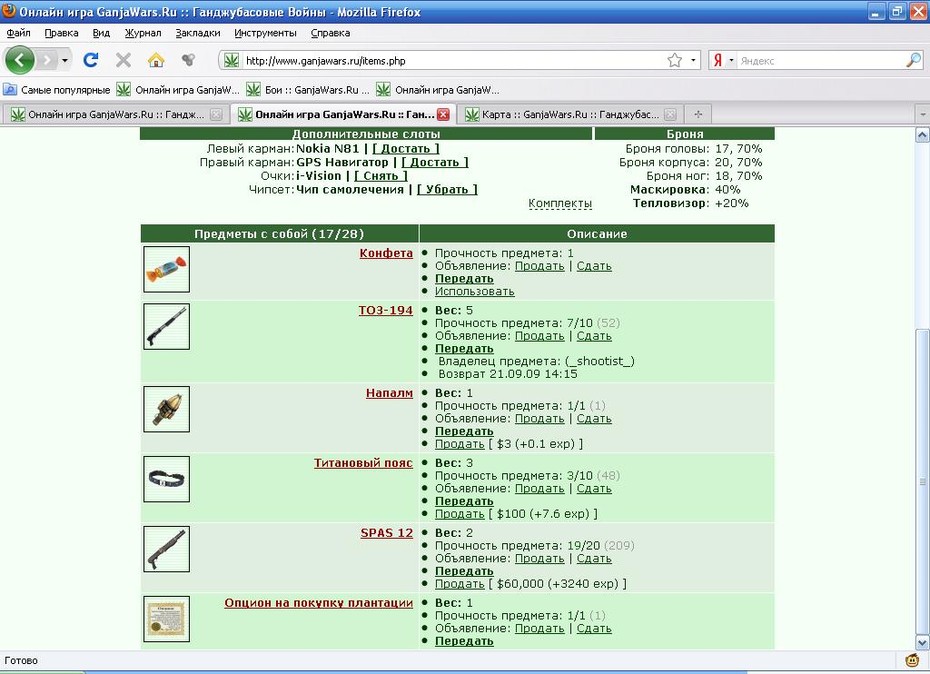Screen dimensions: 930x674
Task: Open the Справка menu
Action: pyautogui.click(x=330, y=33)
